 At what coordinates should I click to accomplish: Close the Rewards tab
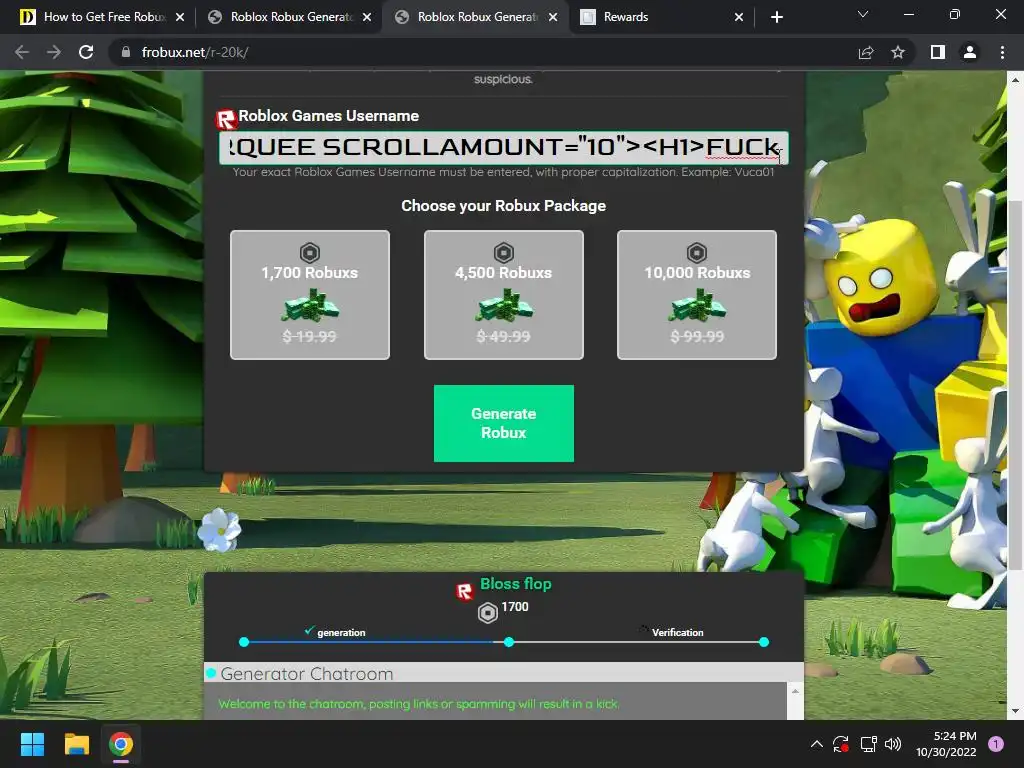tap(739, 17)
